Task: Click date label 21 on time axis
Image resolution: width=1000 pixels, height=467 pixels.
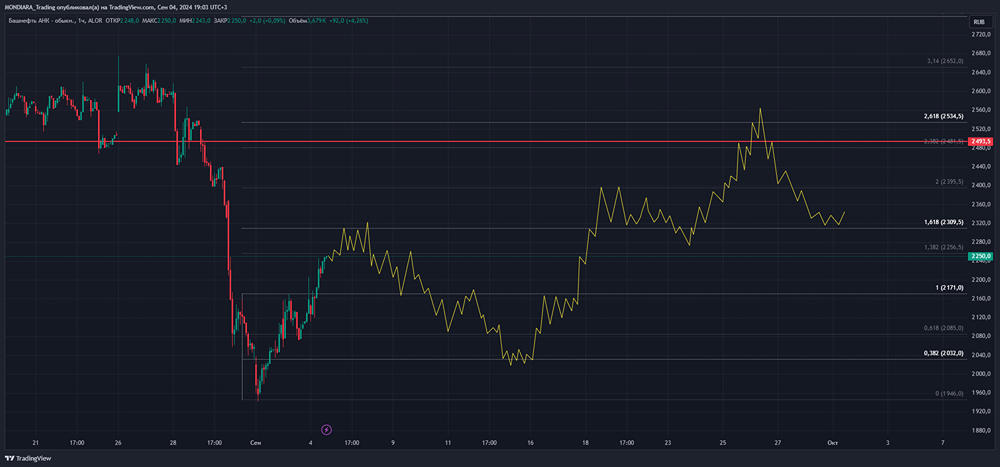Action: coord(36,442)
